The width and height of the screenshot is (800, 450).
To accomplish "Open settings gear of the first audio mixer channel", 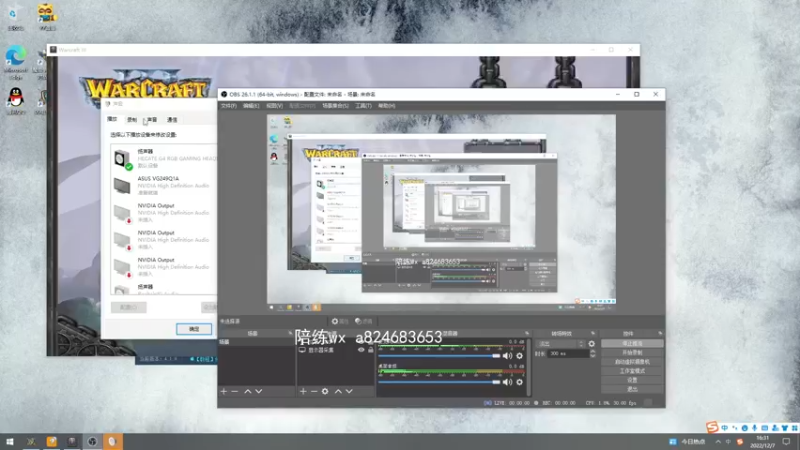I will (519, 356).
